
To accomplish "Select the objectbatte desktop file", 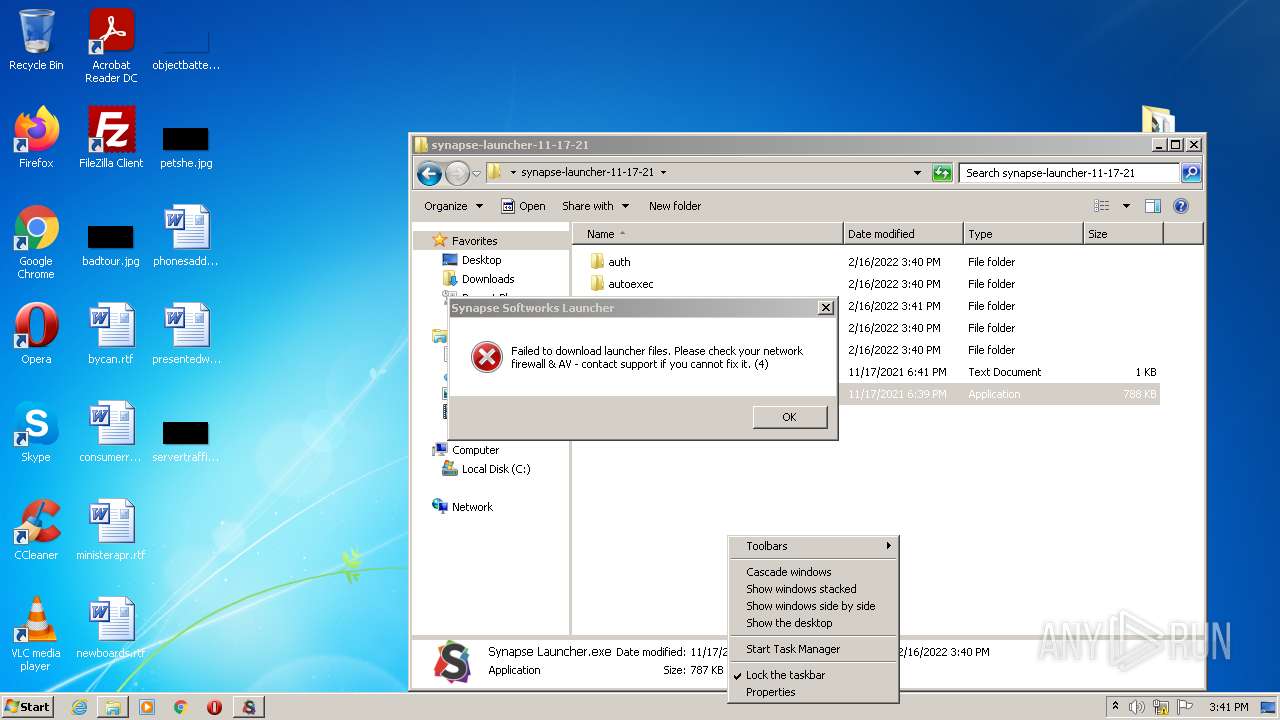I will click(x=186, y=52).
